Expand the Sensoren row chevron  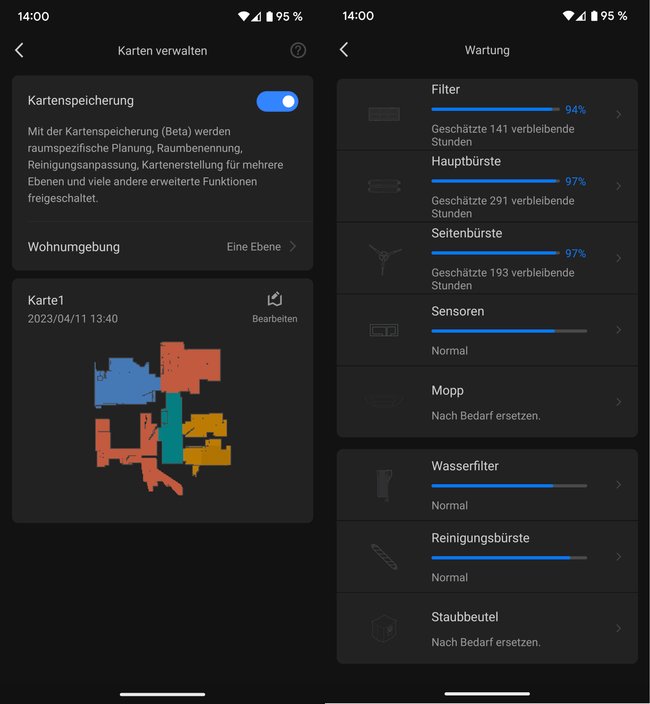pos(619,330)
